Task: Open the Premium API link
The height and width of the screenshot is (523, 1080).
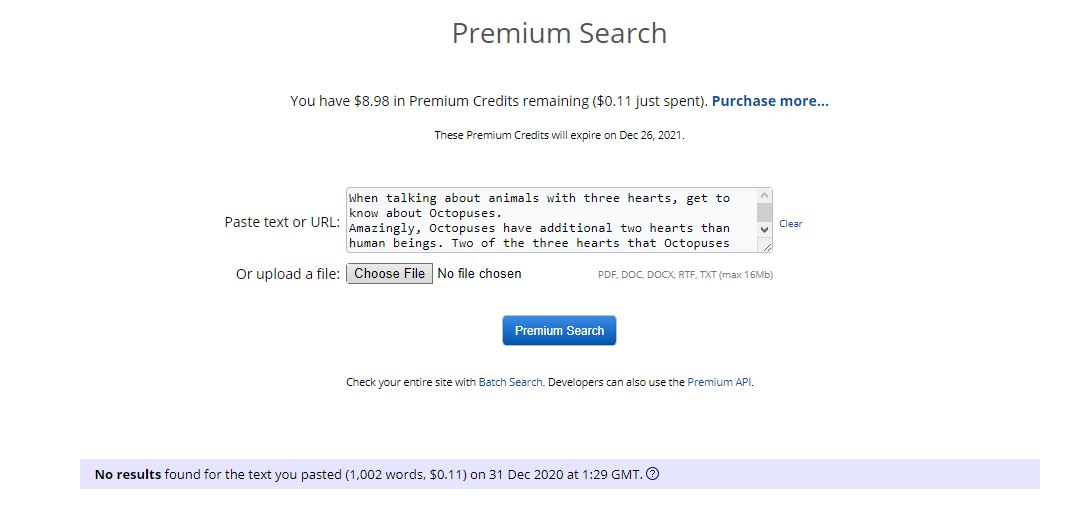Action: (719, 382)
